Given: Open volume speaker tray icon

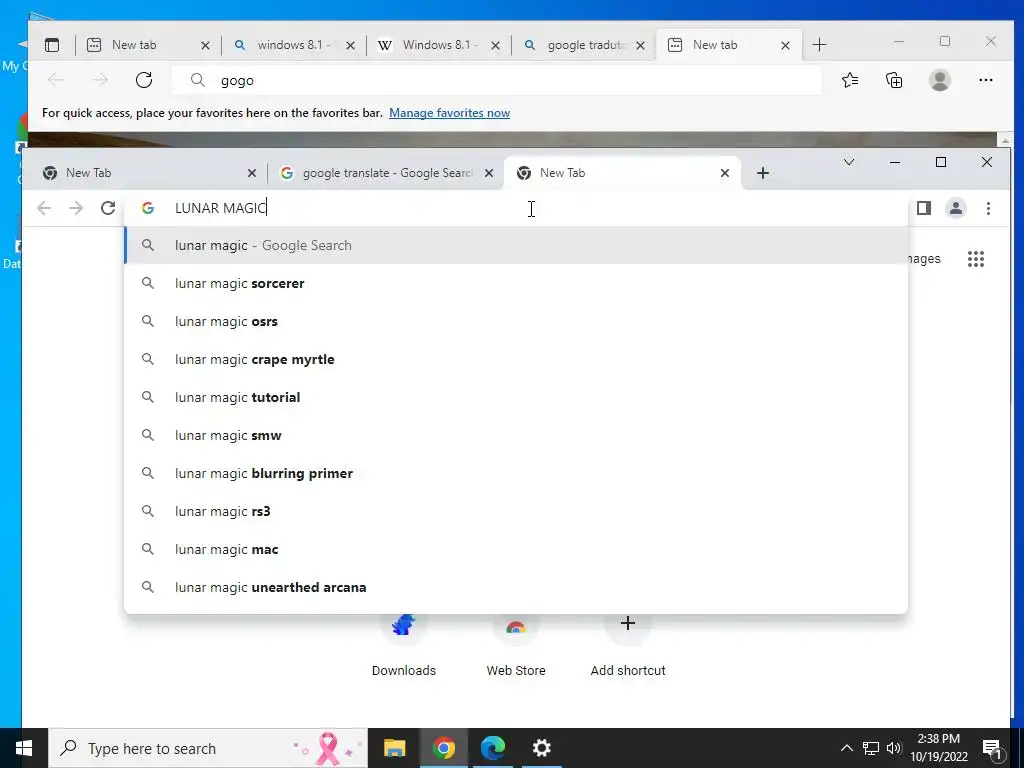Looking at the screenshot, I should 894,748.
